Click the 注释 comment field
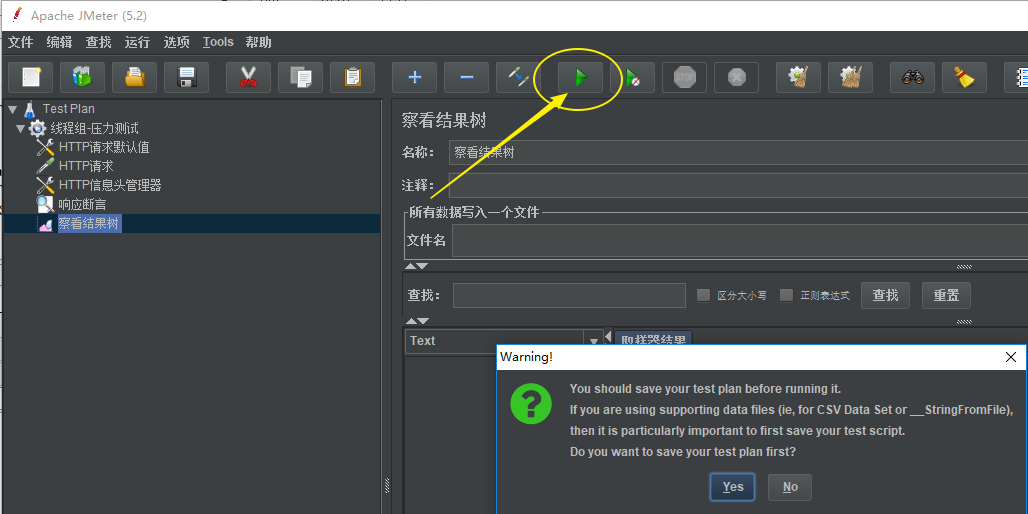This screenshot has width=1028, height=514. click(x=738, y=186)
